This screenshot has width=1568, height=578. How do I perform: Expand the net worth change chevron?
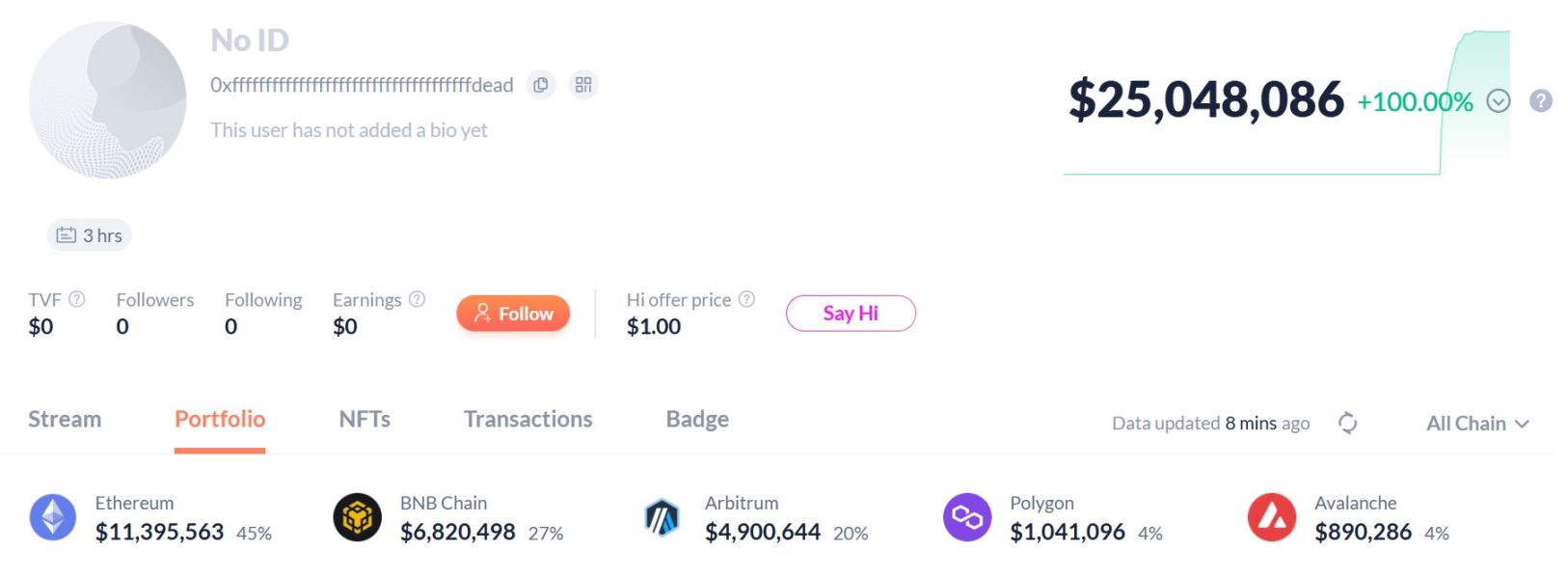(1498, 101)
